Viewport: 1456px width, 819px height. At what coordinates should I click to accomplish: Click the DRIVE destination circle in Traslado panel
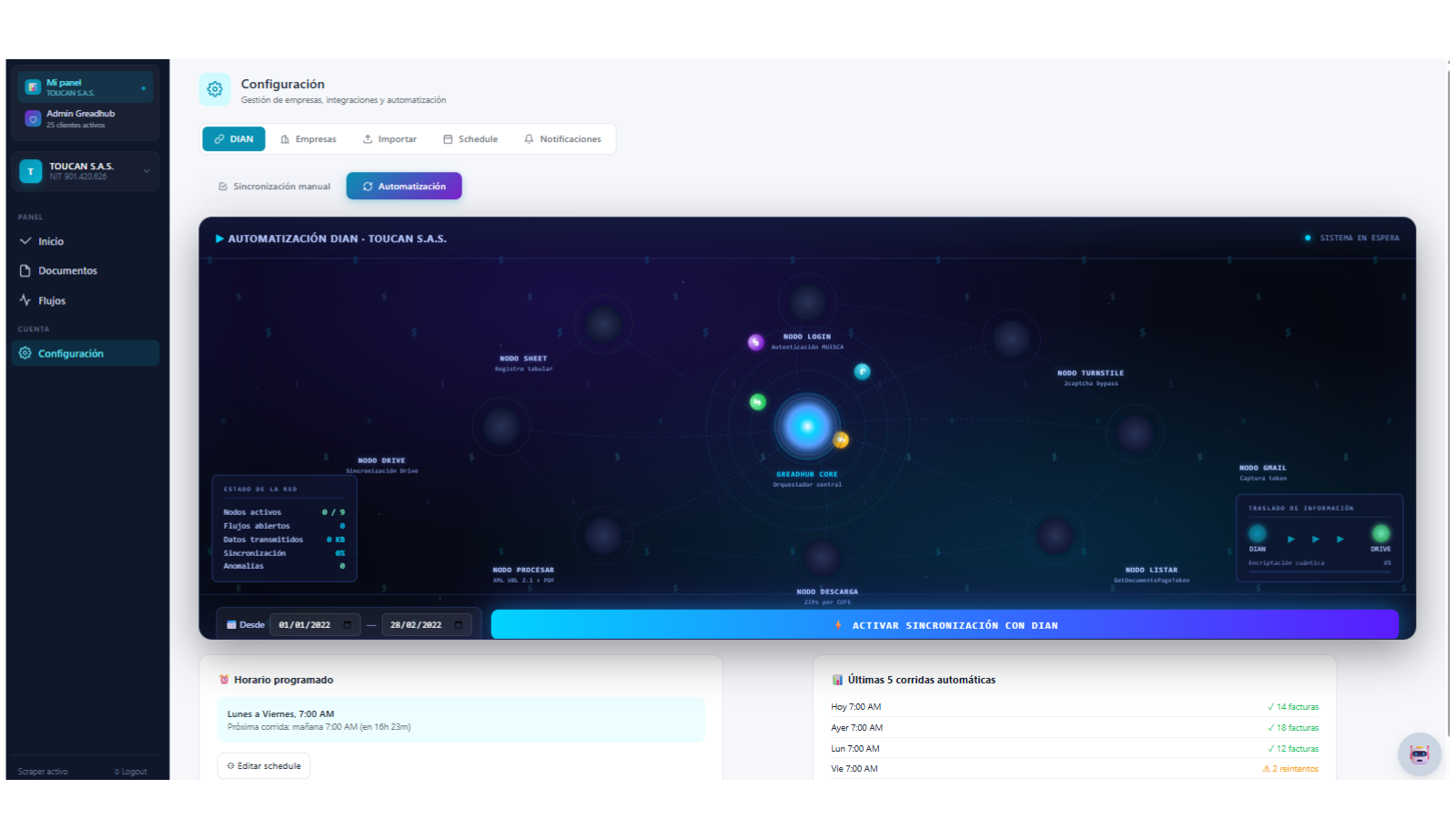tap(1381, 533)
